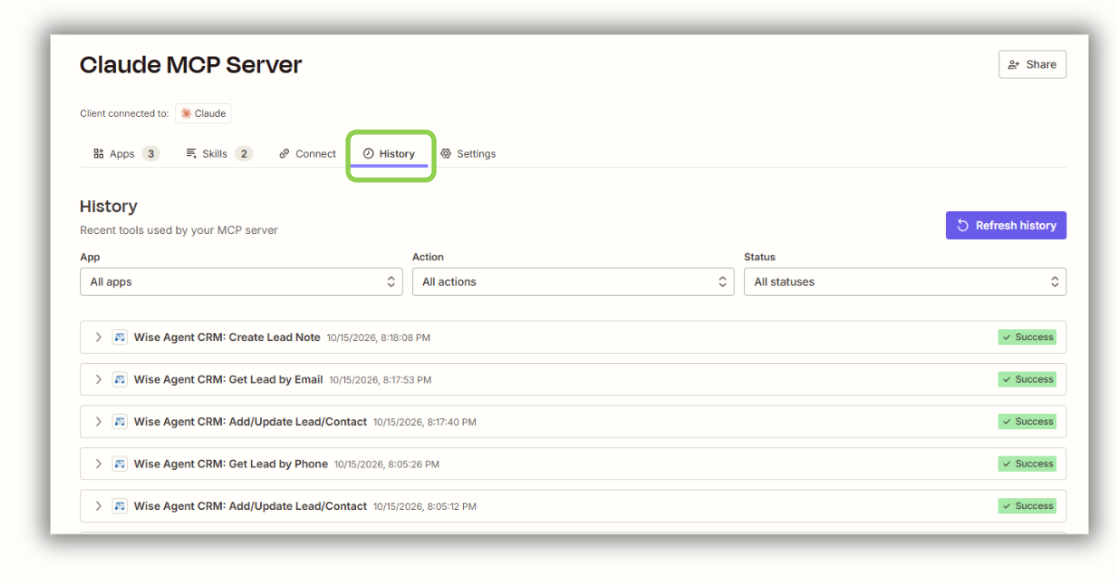Click the Wise Agent CRM icon beside Create Lead Note

[x=120, y=337]
